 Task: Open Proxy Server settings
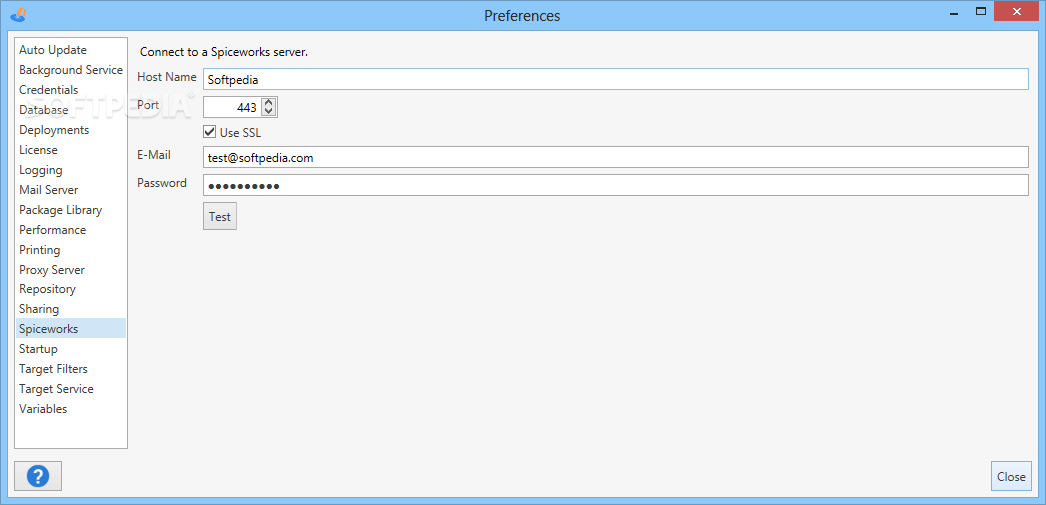pyautogui.click(x=71, y=270)
